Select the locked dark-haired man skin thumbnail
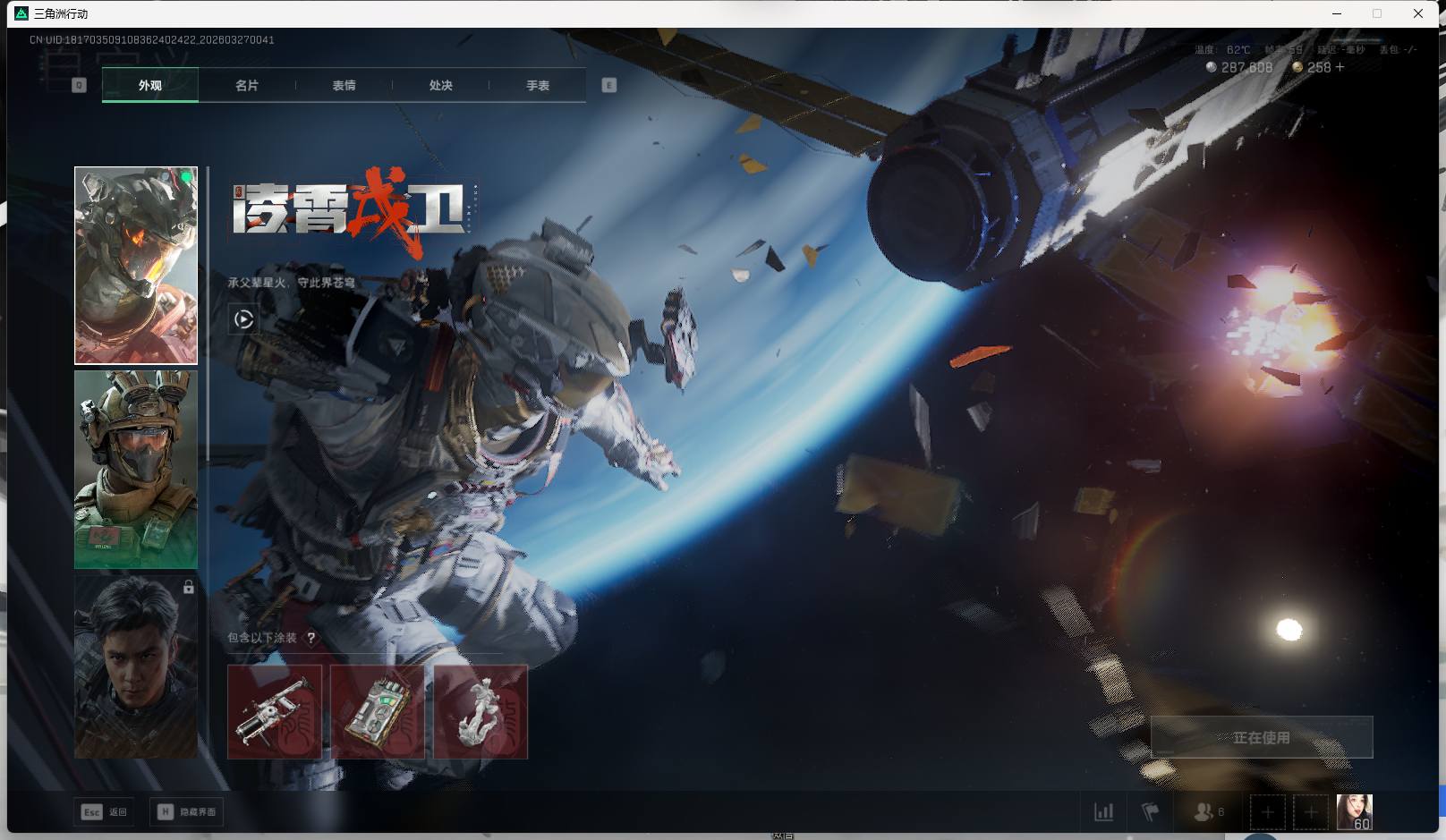 (x=136, y=666)
